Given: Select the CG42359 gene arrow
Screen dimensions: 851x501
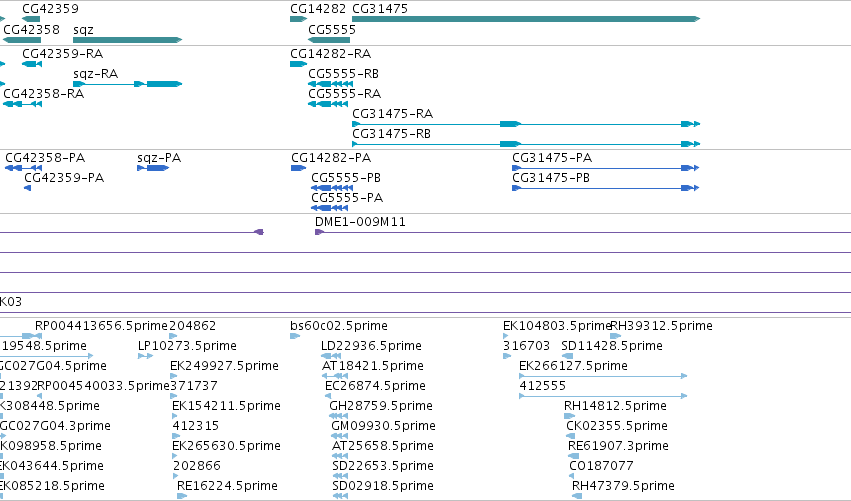Looking at the screenshot, I should 31,19.
